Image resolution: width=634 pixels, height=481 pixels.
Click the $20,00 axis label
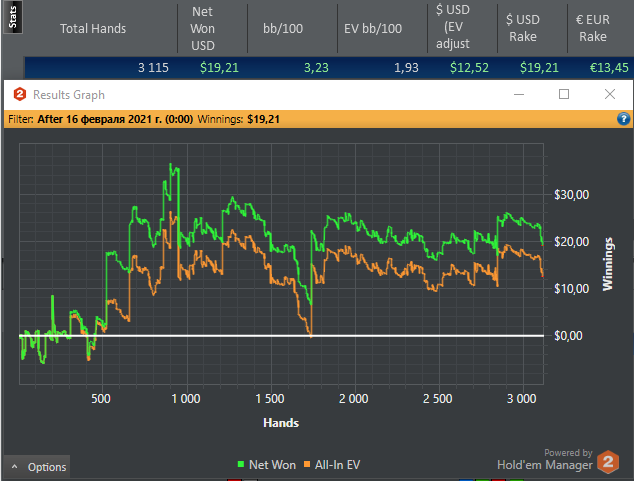[571, 242]
